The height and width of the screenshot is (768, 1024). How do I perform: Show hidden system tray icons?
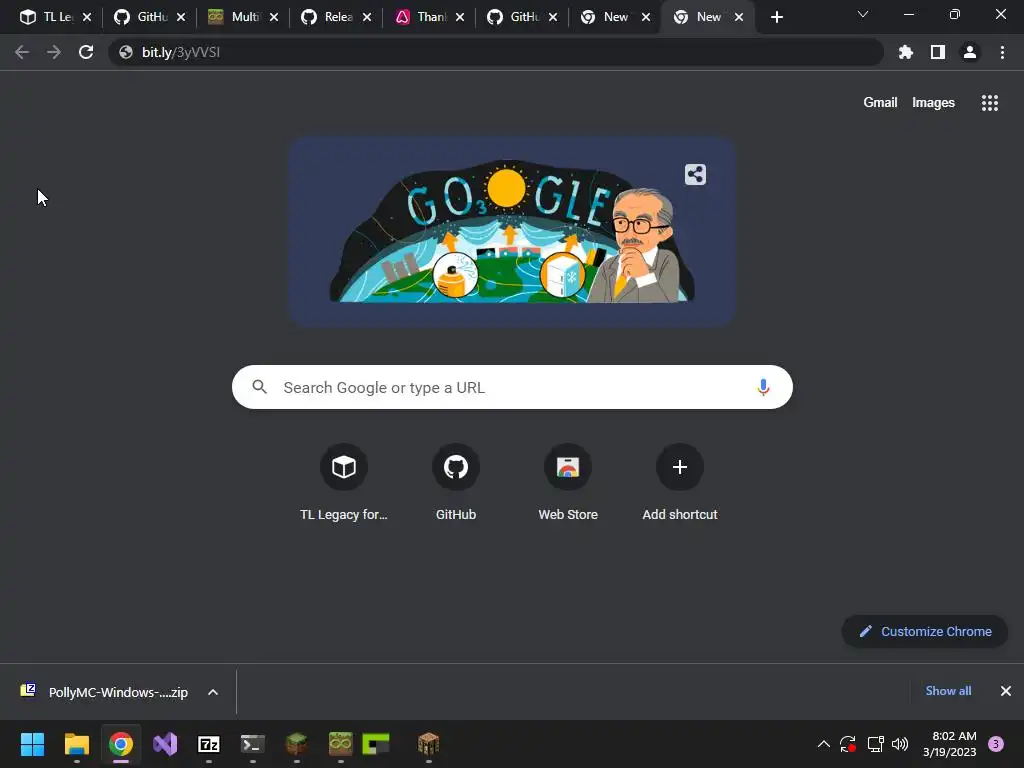pos(824,744)
